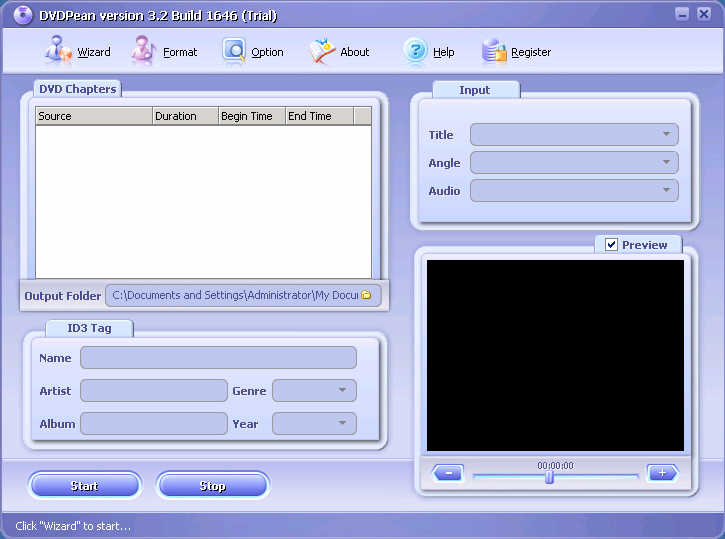Sort by the Source column header
This screenshot has height=539, width=725.
coord(94,116)
